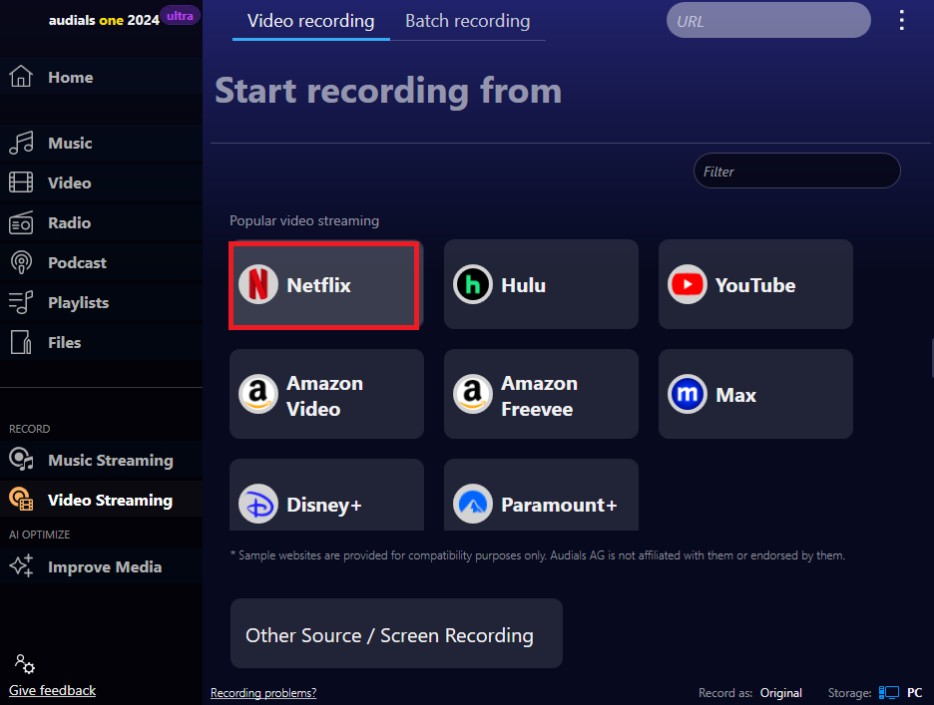Switch to the Video recording tab
This screenshot has width=934, height=705.
[x=311, y=21]
